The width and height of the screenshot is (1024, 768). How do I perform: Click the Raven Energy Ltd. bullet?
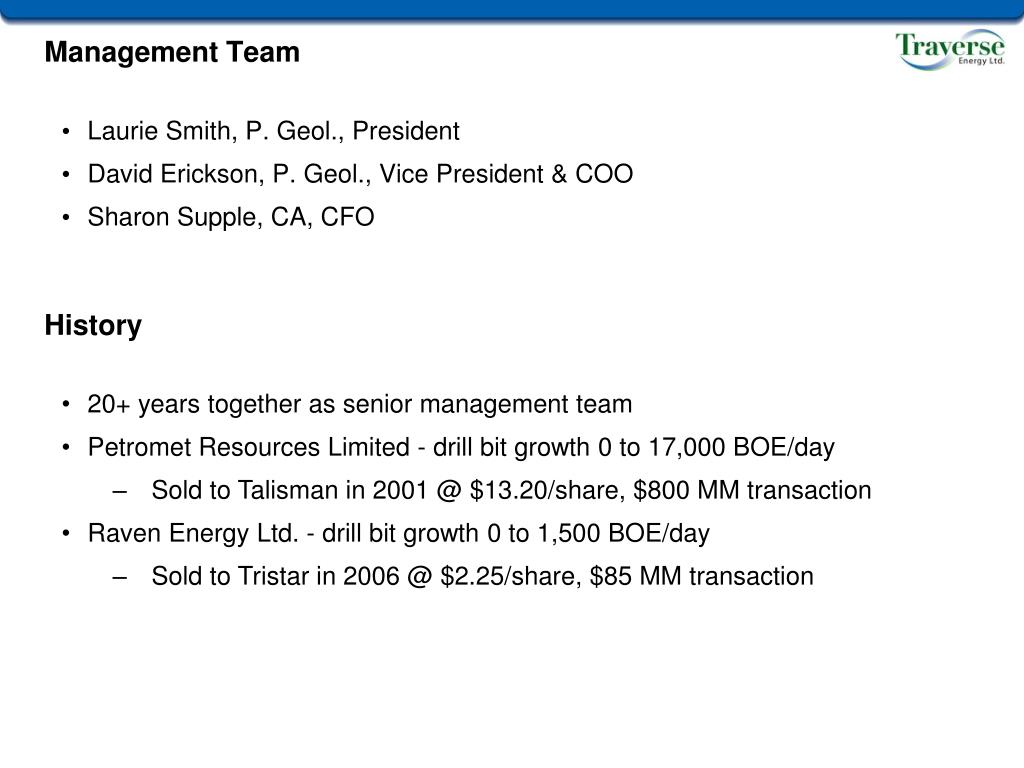[398, 534]
